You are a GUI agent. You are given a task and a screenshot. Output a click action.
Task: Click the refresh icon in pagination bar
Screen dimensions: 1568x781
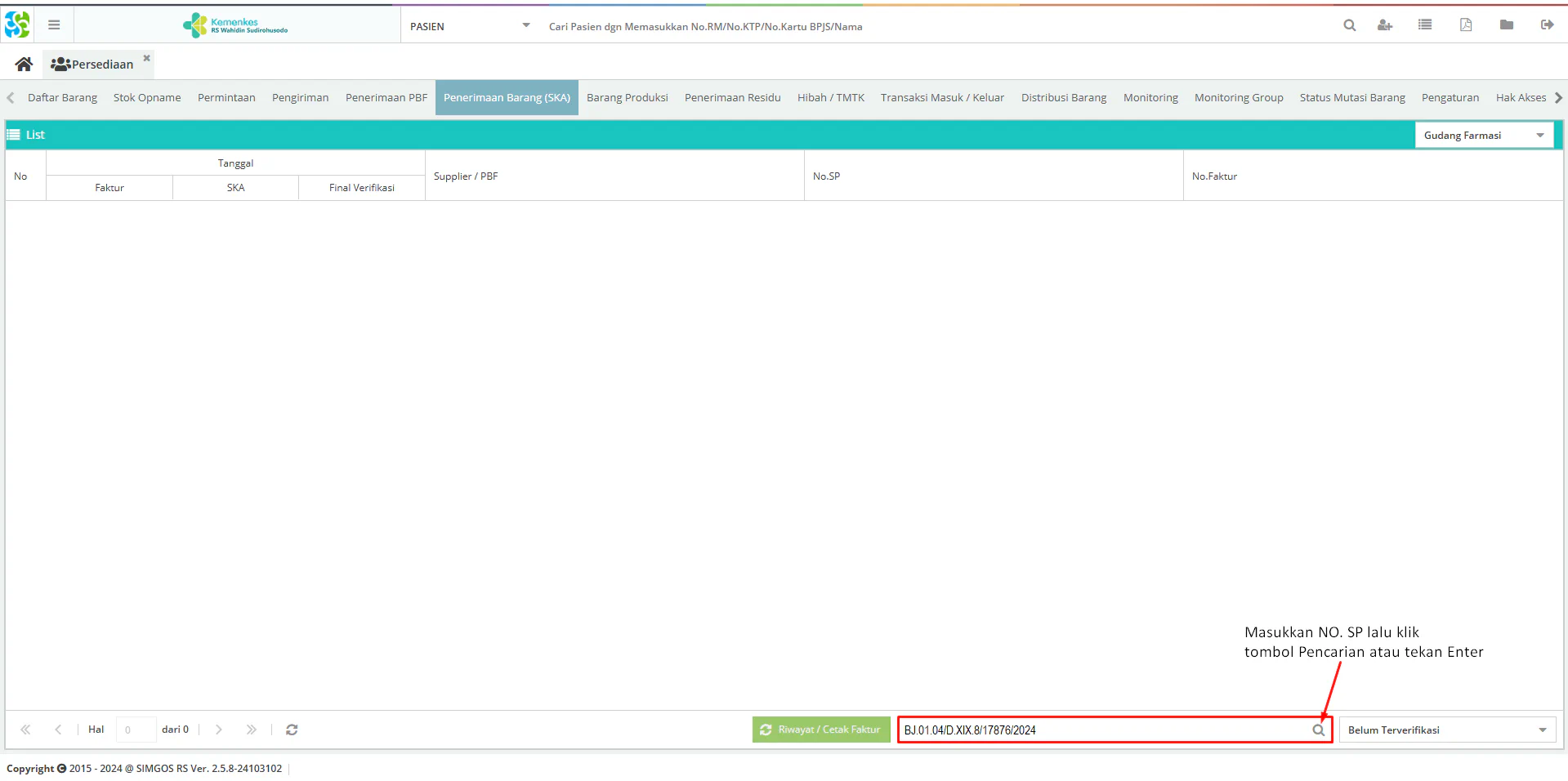[x=292, y=730]
